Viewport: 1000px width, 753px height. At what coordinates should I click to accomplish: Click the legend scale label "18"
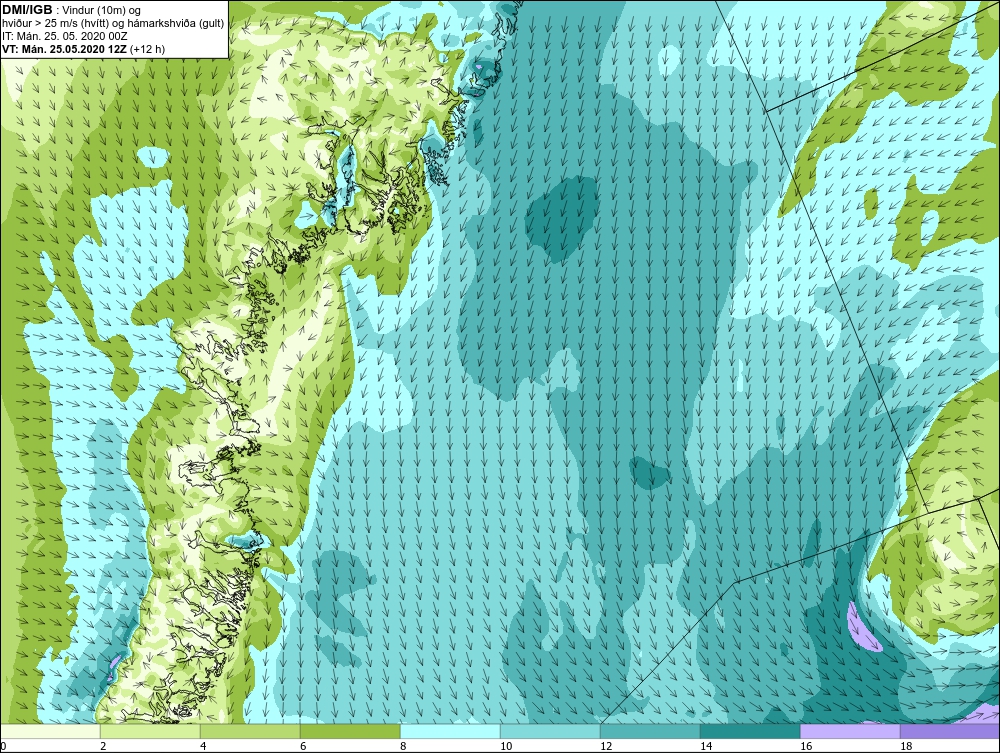(906, 746)
